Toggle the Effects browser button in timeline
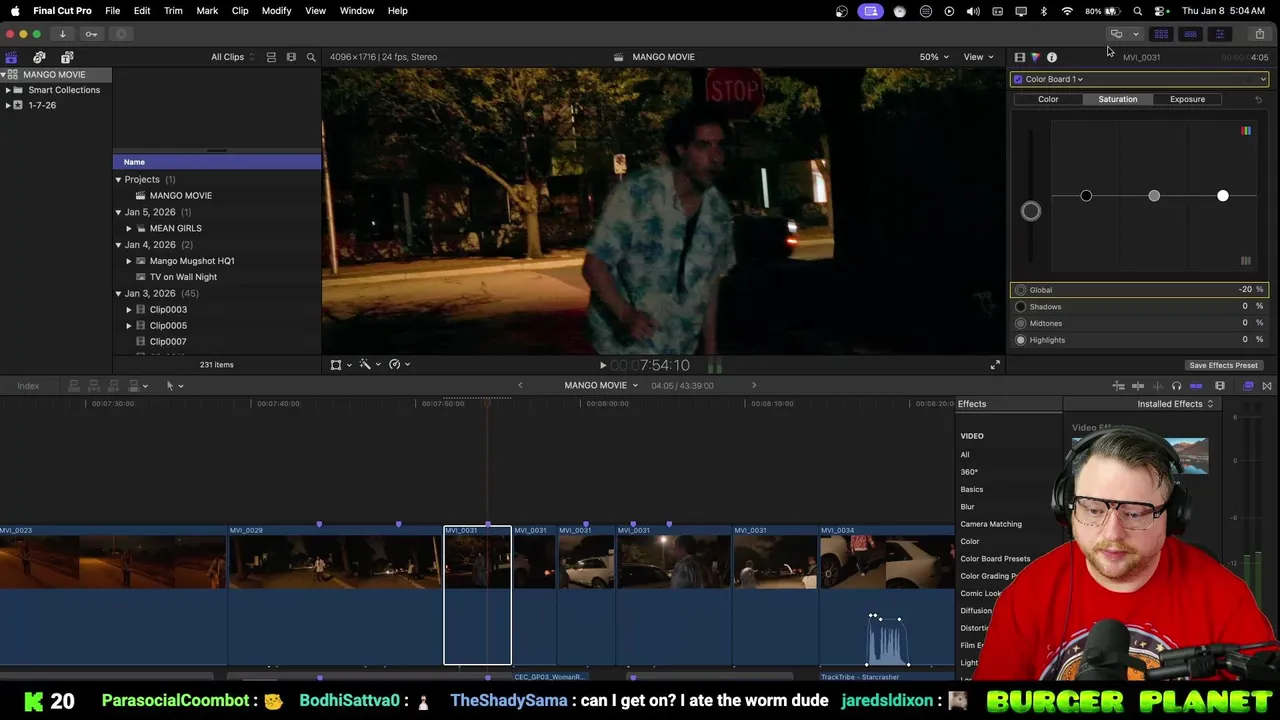 pyautogui.click(x=1248, y=386)
